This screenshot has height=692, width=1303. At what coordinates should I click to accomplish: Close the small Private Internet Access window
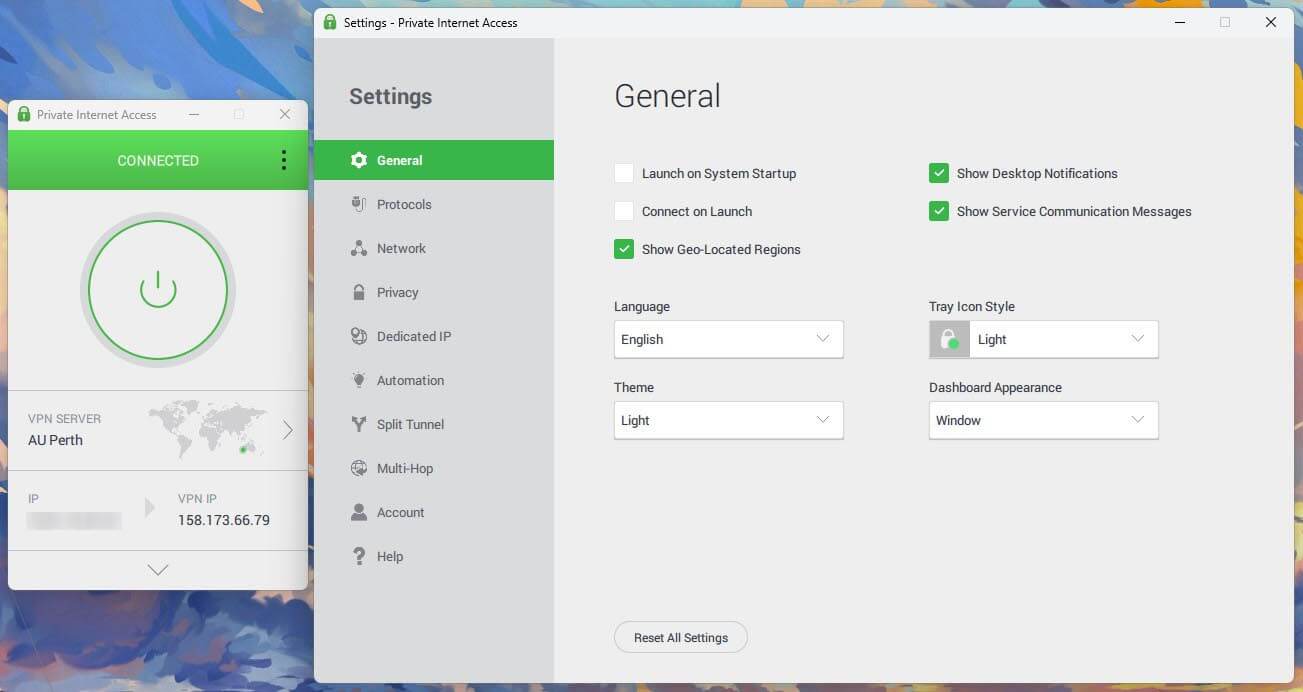pos(285,114)
